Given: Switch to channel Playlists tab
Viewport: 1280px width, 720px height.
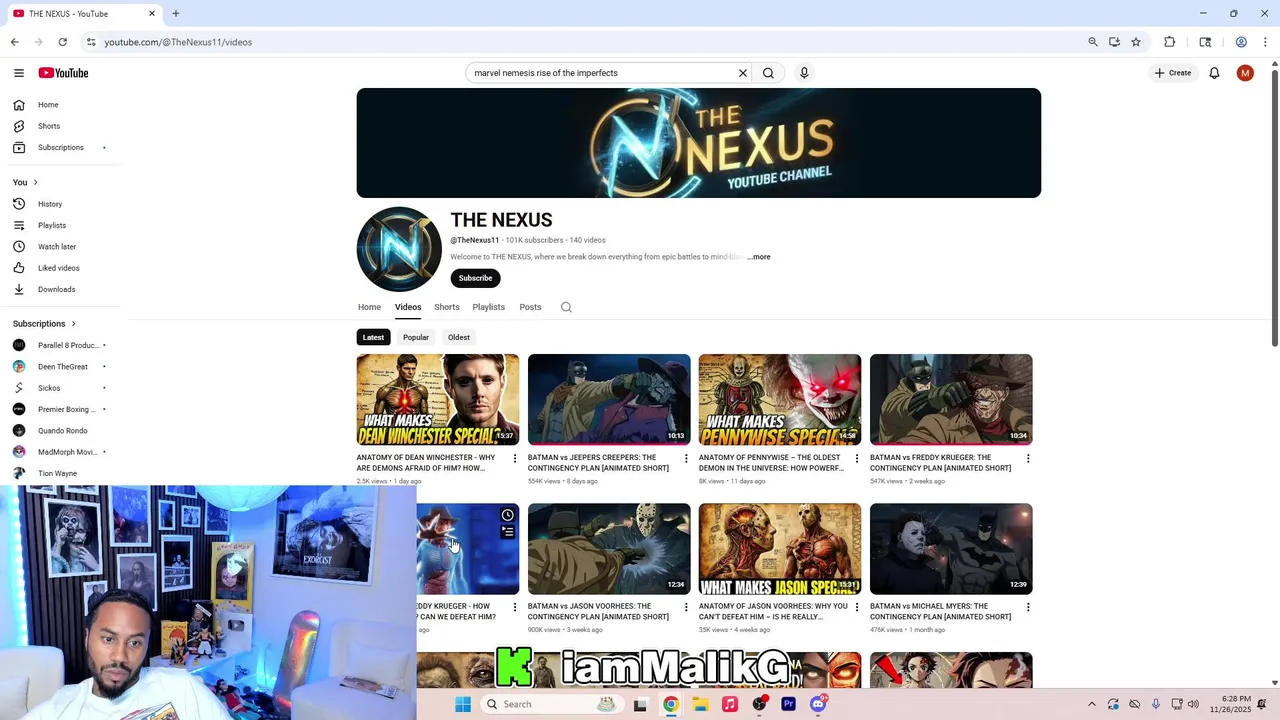Looking at the screenshot, I should click(x=489, y=307).
